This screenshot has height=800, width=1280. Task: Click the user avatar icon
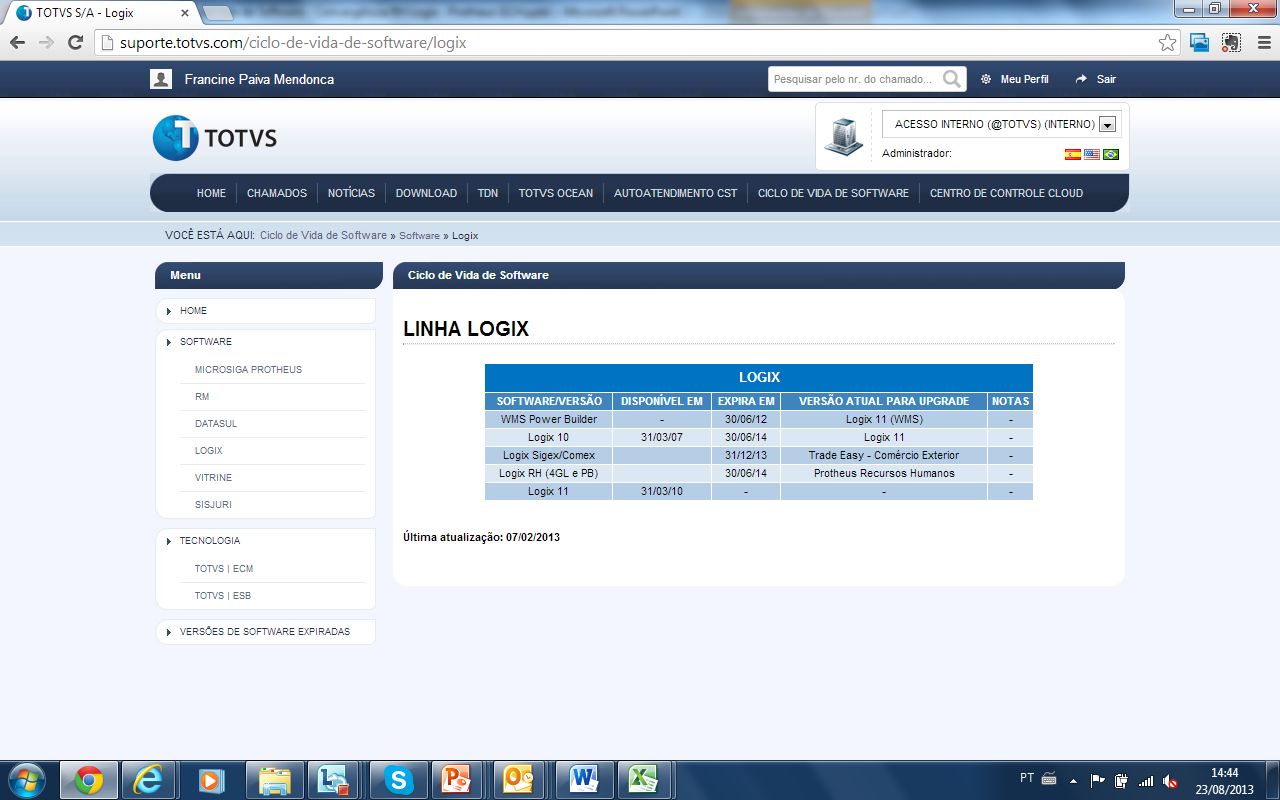[160, 79]
